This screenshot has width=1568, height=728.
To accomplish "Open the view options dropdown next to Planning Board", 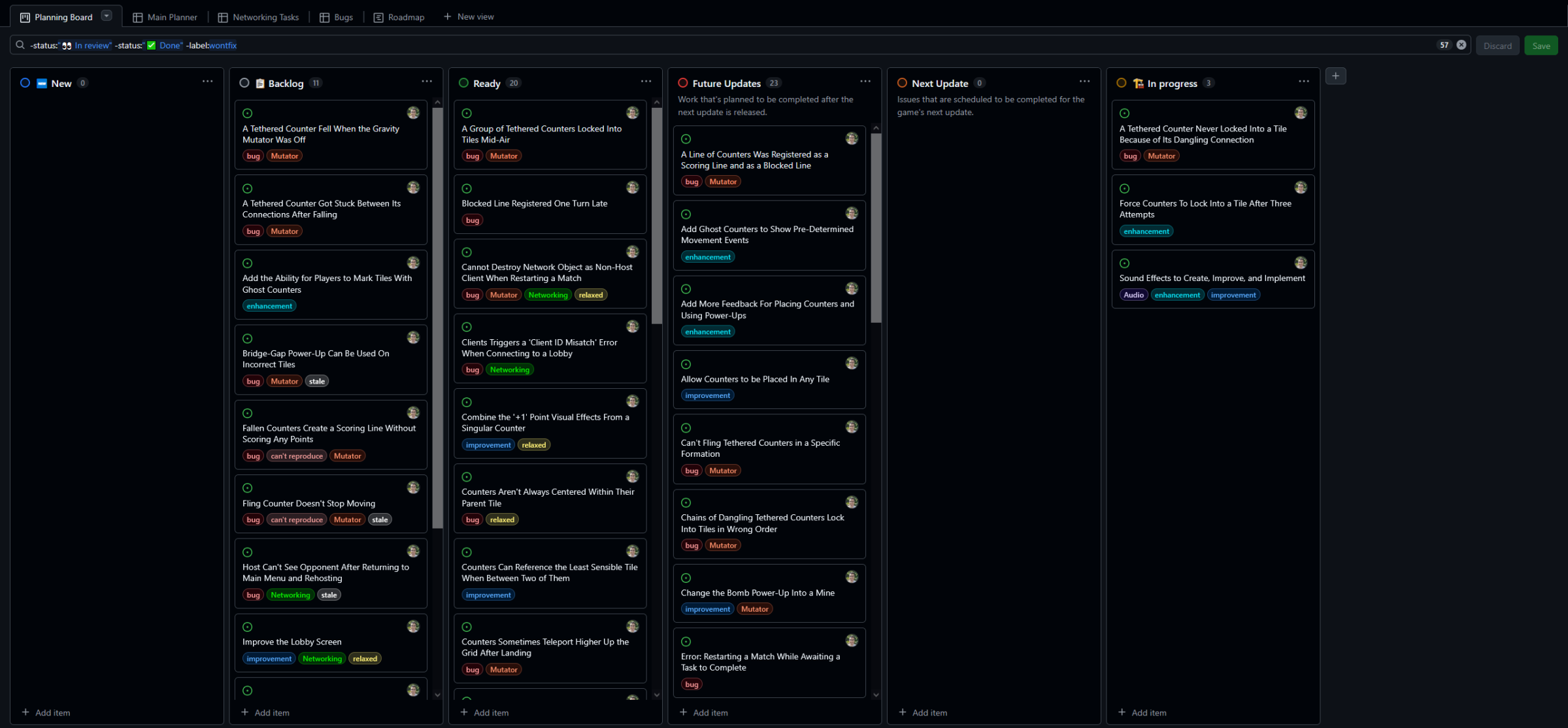I will pos(105,15).
